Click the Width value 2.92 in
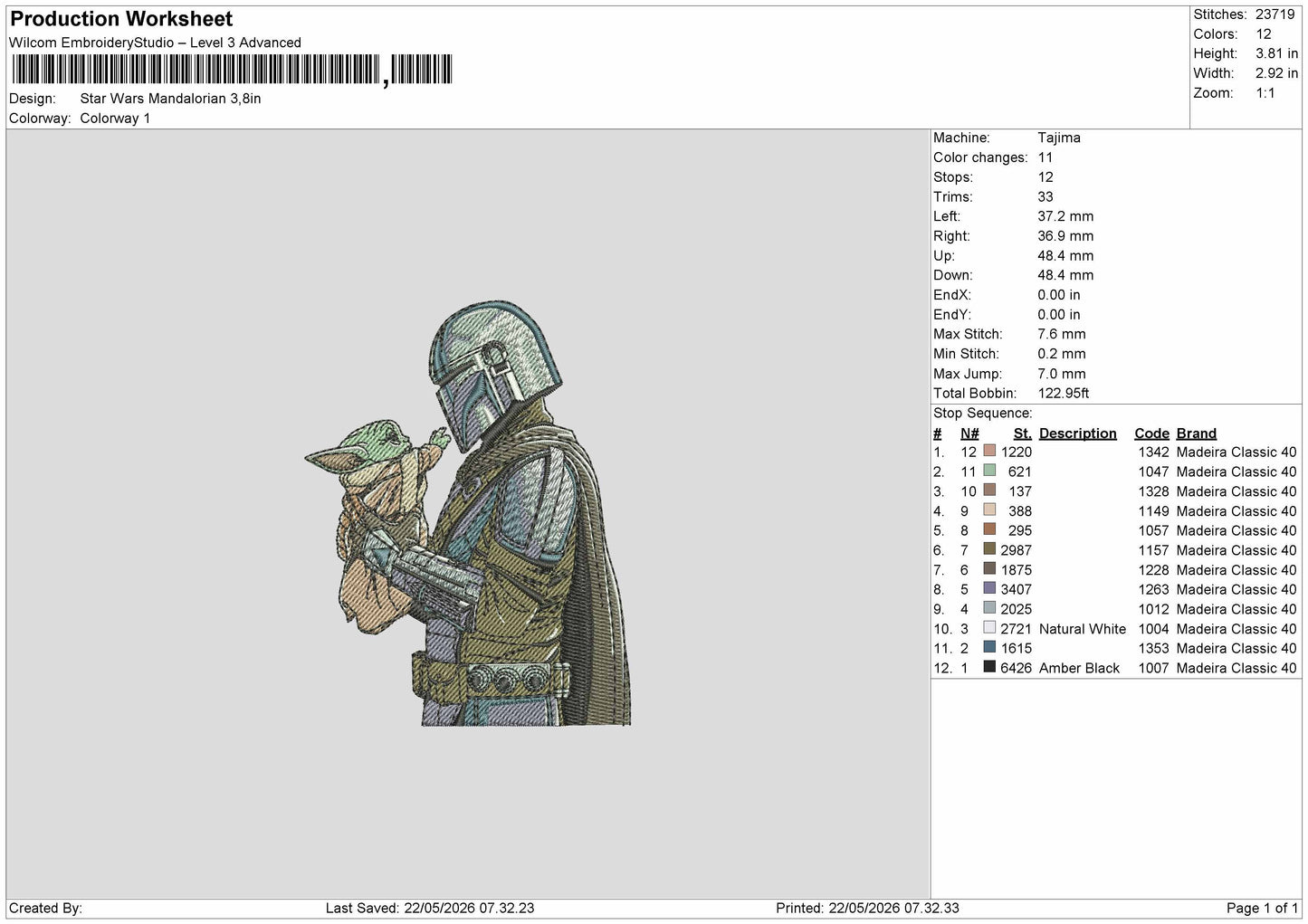The image size is (1308, 924). pyautogui.click(x=1276, y=73)
